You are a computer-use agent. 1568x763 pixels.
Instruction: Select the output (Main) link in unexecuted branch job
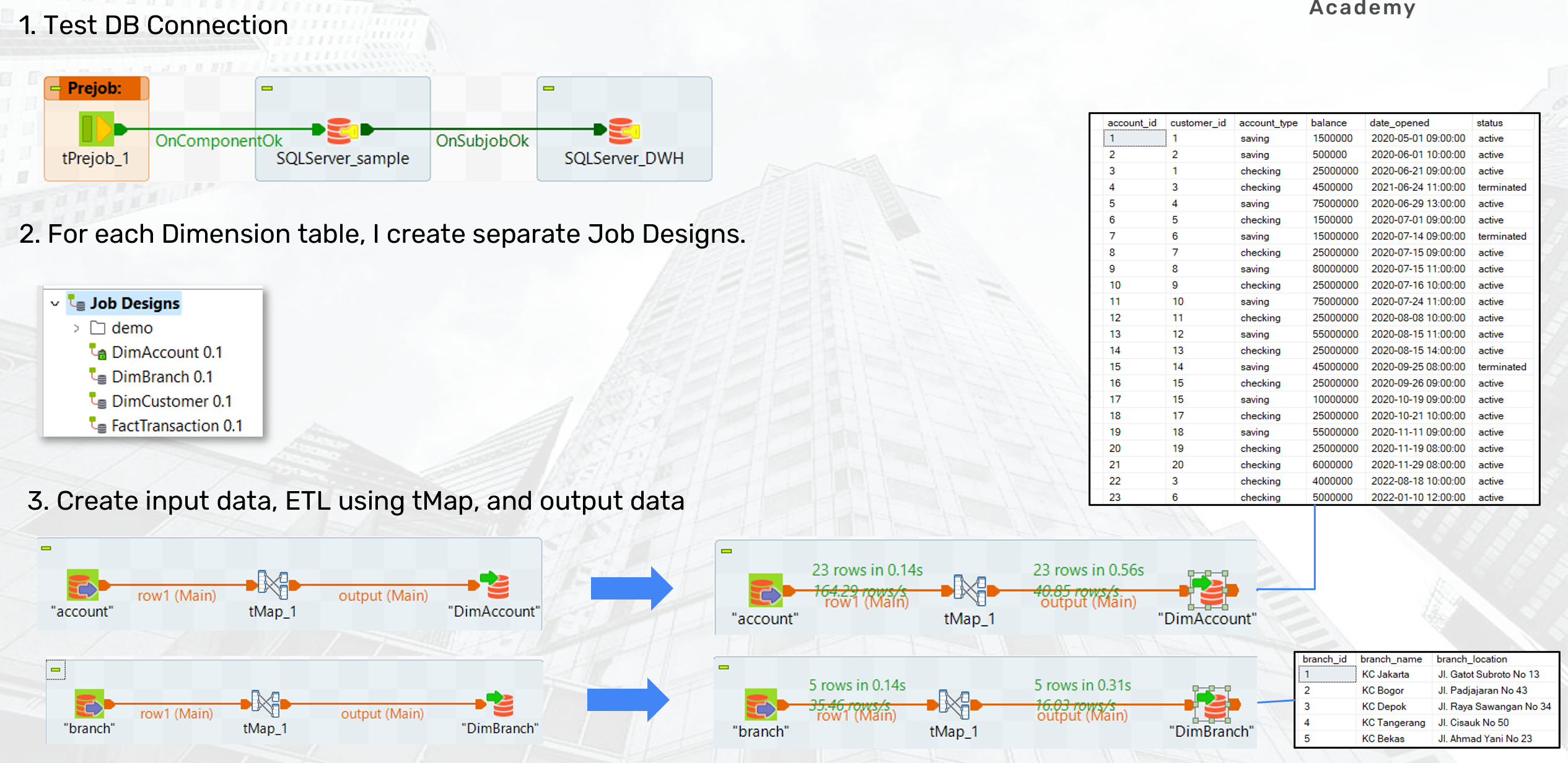[382, 714]
